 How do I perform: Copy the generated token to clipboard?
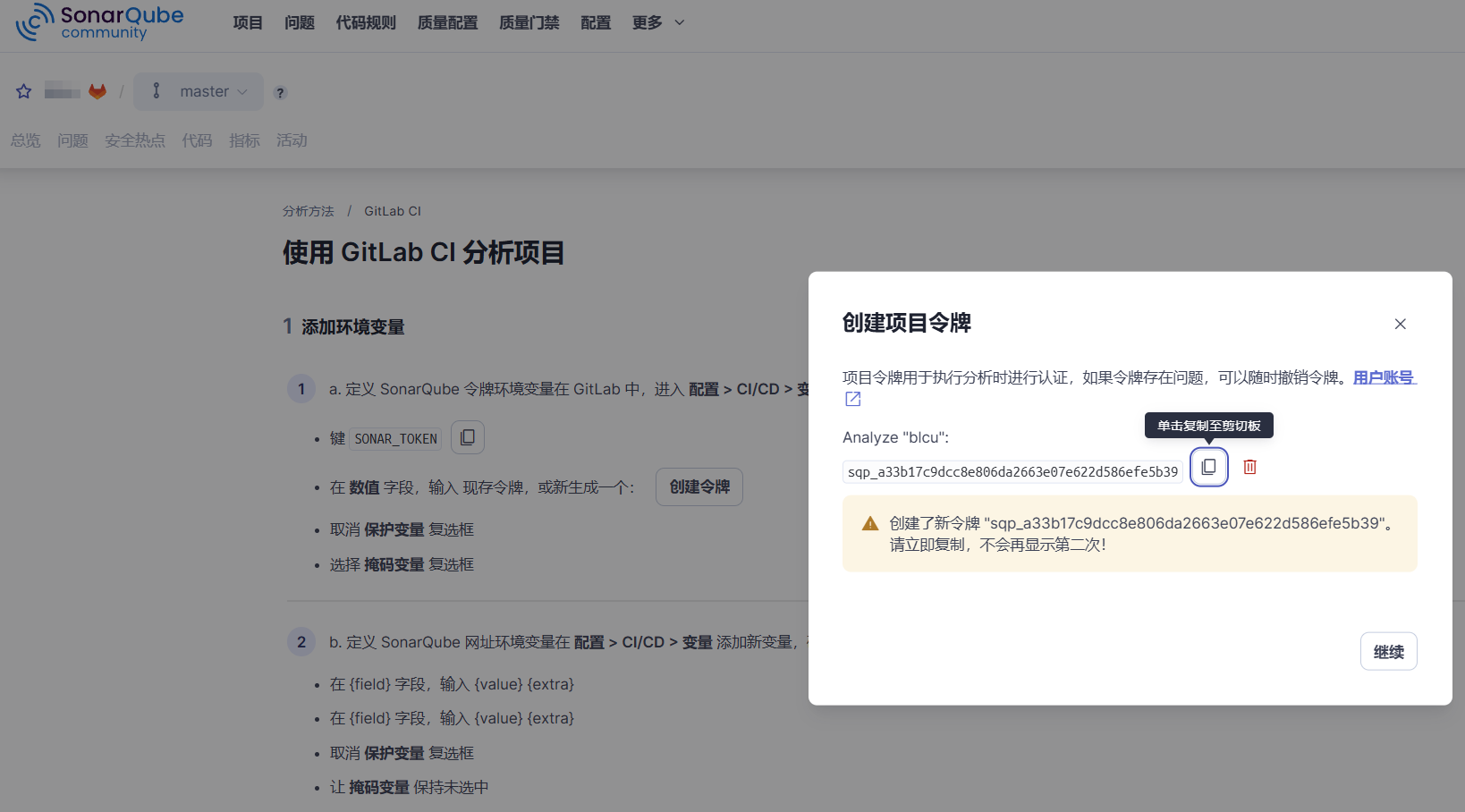point(1208,467)
